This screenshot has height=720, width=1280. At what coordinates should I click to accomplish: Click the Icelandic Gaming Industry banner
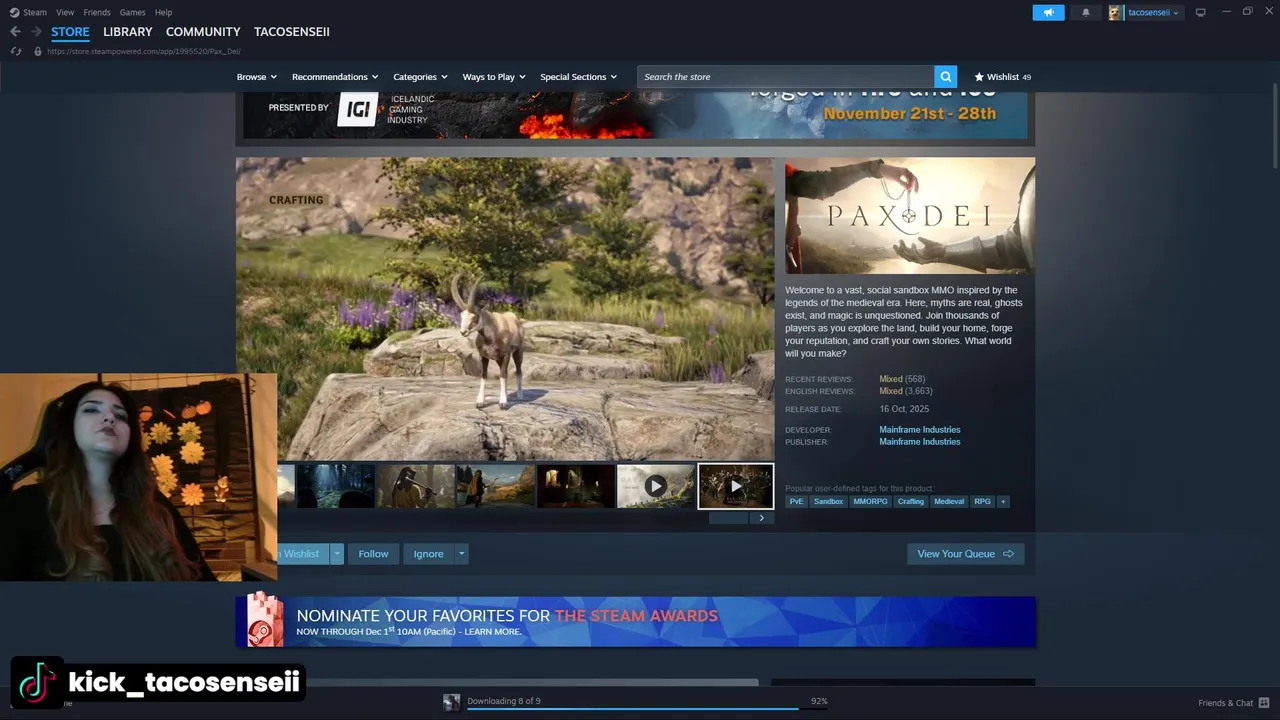click(636, 114)
